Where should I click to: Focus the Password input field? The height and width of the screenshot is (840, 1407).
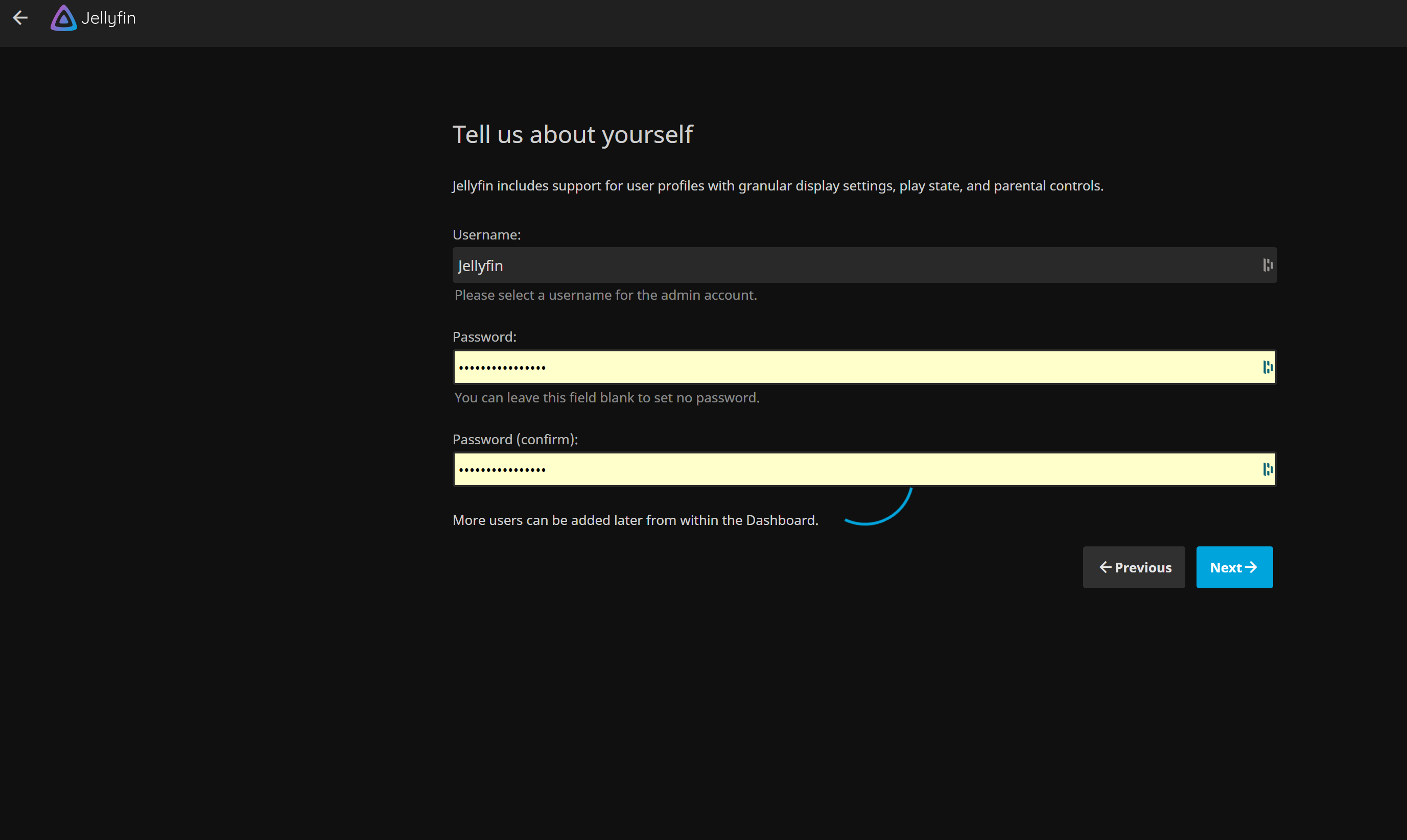[849, 367]
